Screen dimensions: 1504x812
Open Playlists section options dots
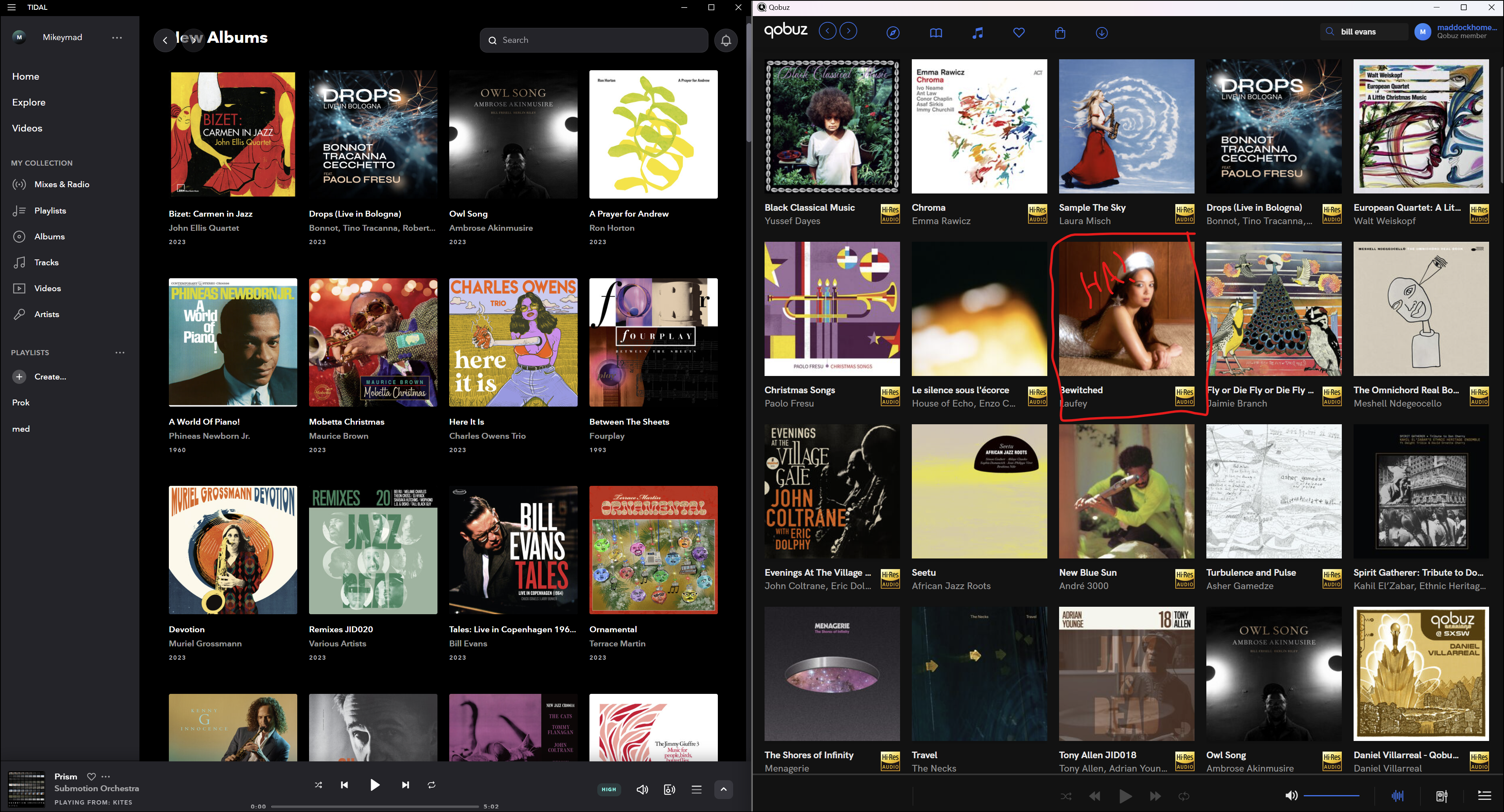(x=120, y=352)
